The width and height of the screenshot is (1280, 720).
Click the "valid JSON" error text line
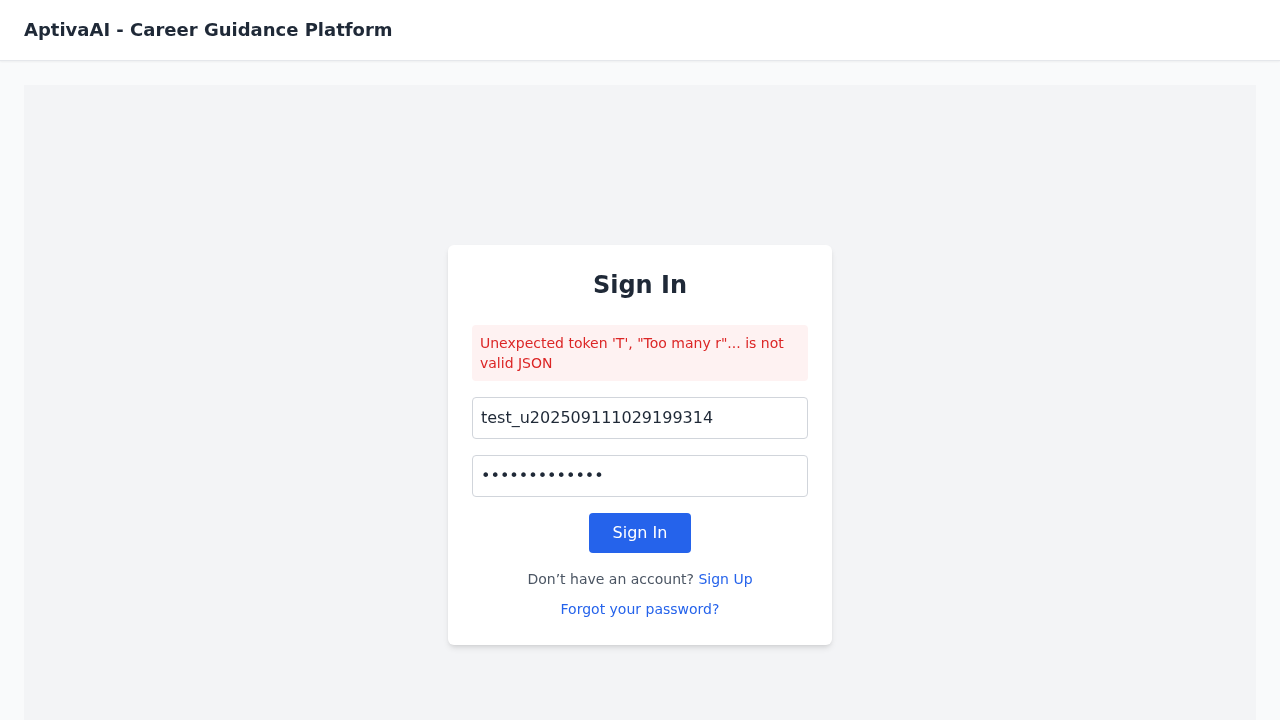click(516, 363)
